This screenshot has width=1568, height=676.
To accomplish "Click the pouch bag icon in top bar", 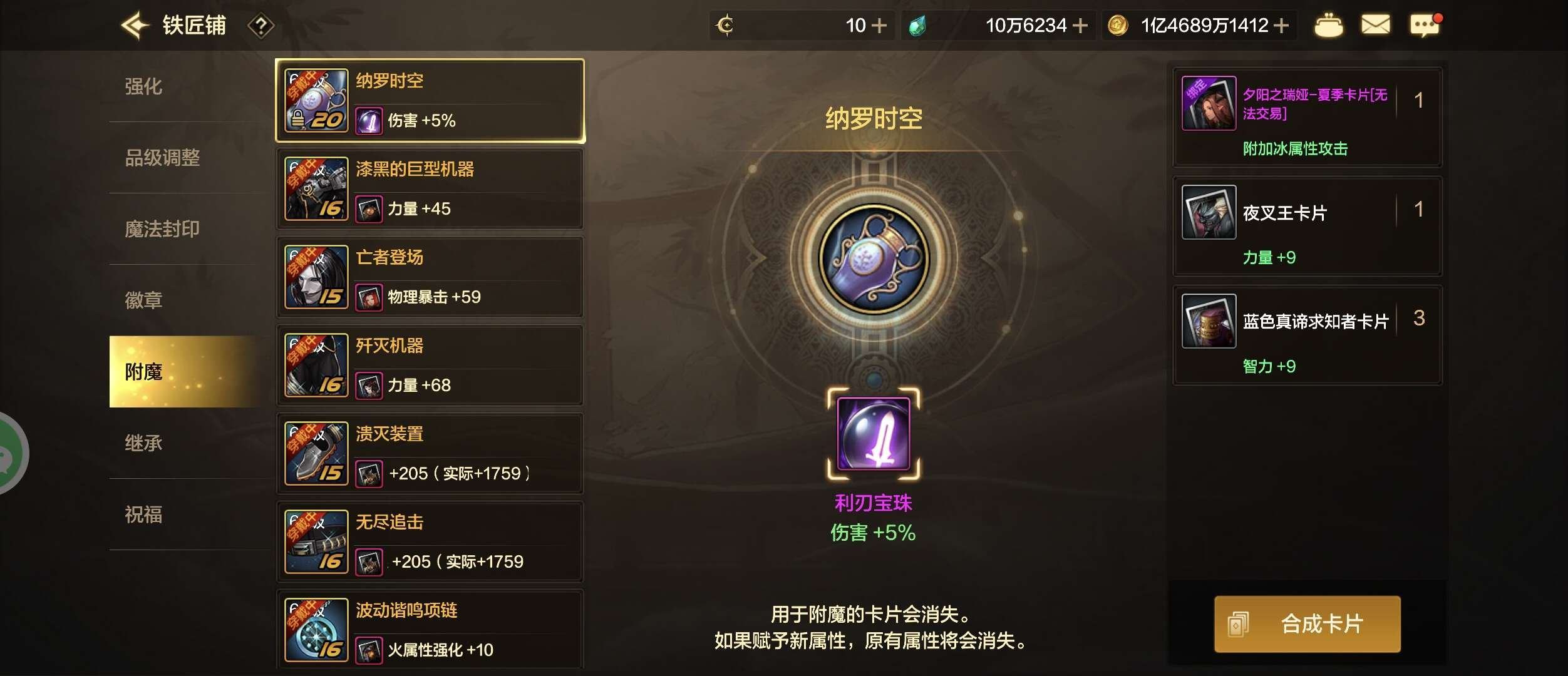I will [x=1328, y=26].
